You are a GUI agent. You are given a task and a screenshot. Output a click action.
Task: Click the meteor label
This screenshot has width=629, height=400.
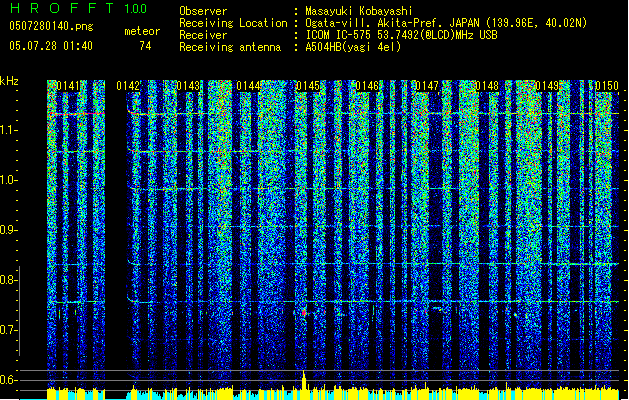coord(142,31)
